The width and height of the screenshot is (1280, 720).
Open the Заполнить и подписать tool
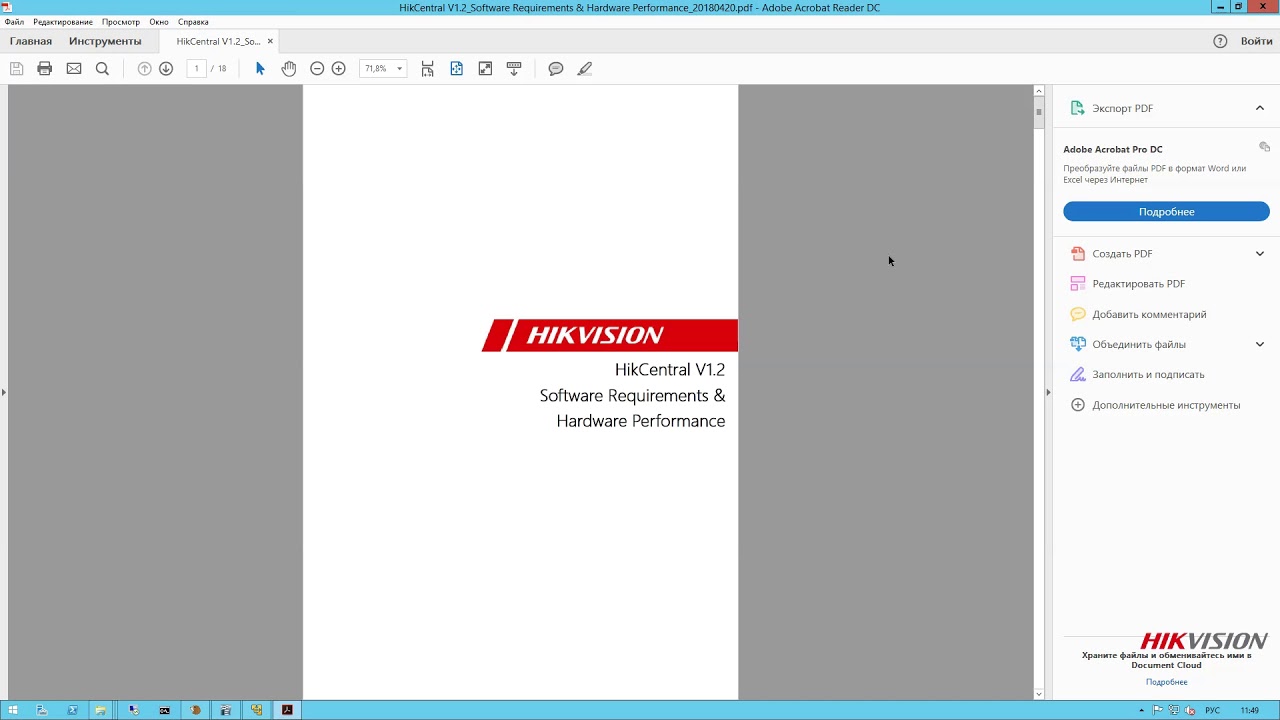1148,375
